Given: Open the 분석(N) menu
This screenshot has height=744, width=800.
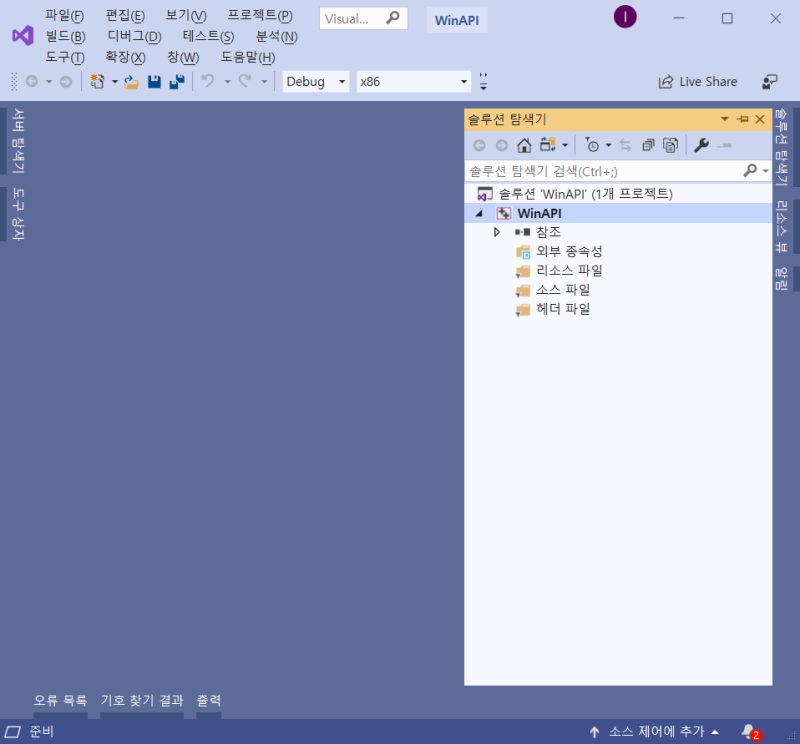Looking at the screenshot, I should (277, 37).
